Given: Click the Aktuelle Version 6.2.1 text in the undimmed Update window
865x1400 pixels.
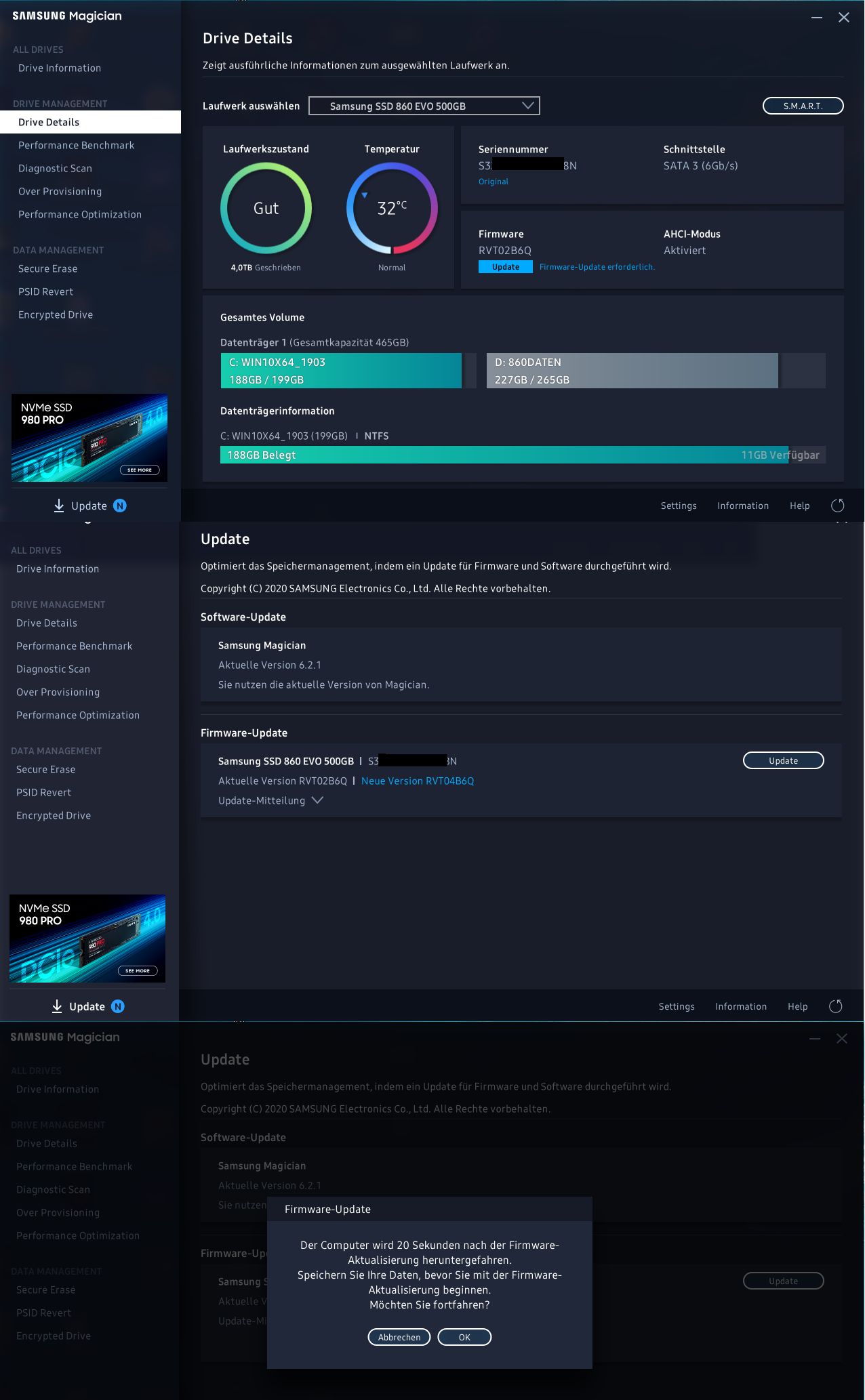Looking at the screenshot, I should pos(270,665).
